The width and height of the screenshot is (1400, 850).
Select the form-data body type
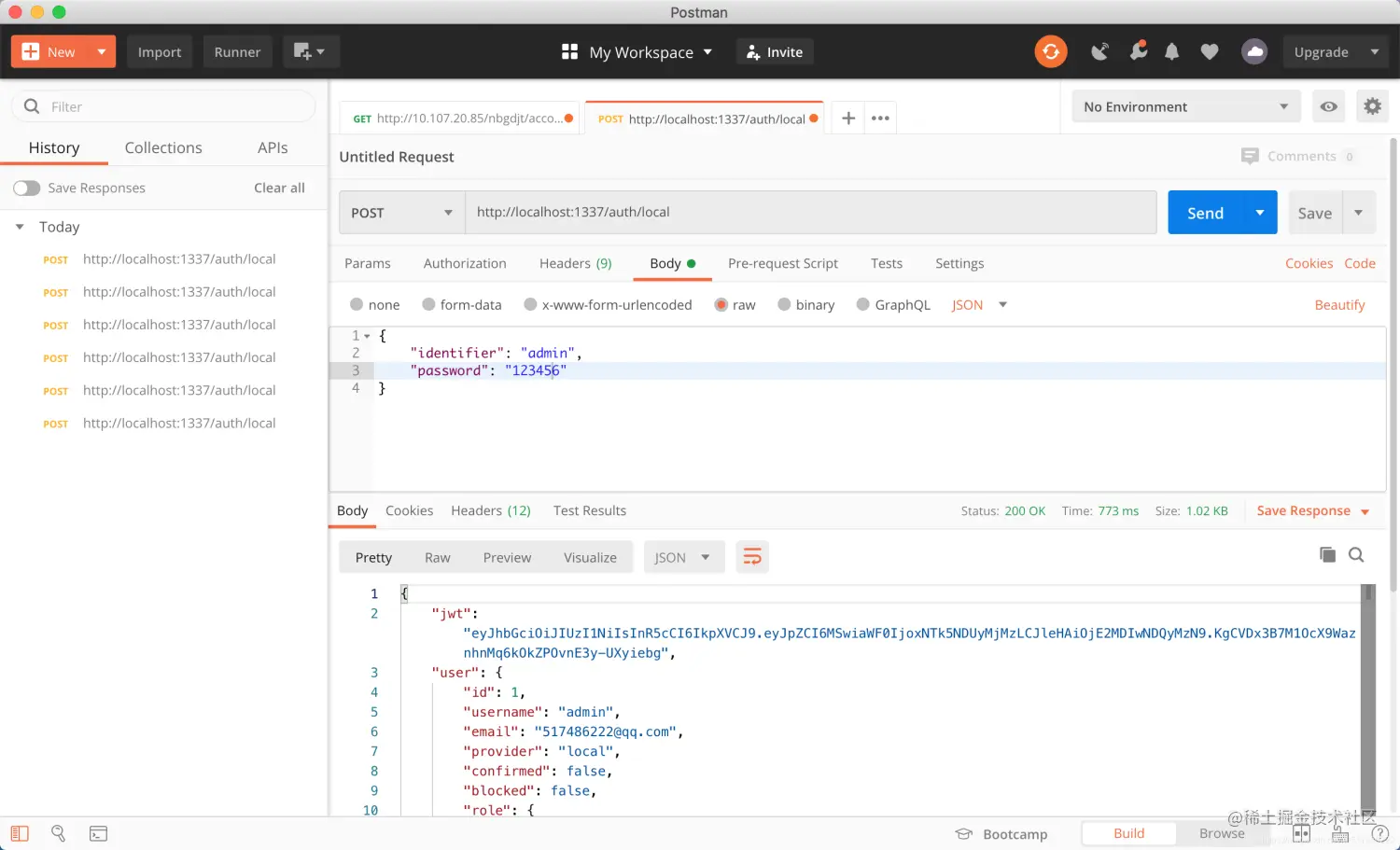coord(428,304)
